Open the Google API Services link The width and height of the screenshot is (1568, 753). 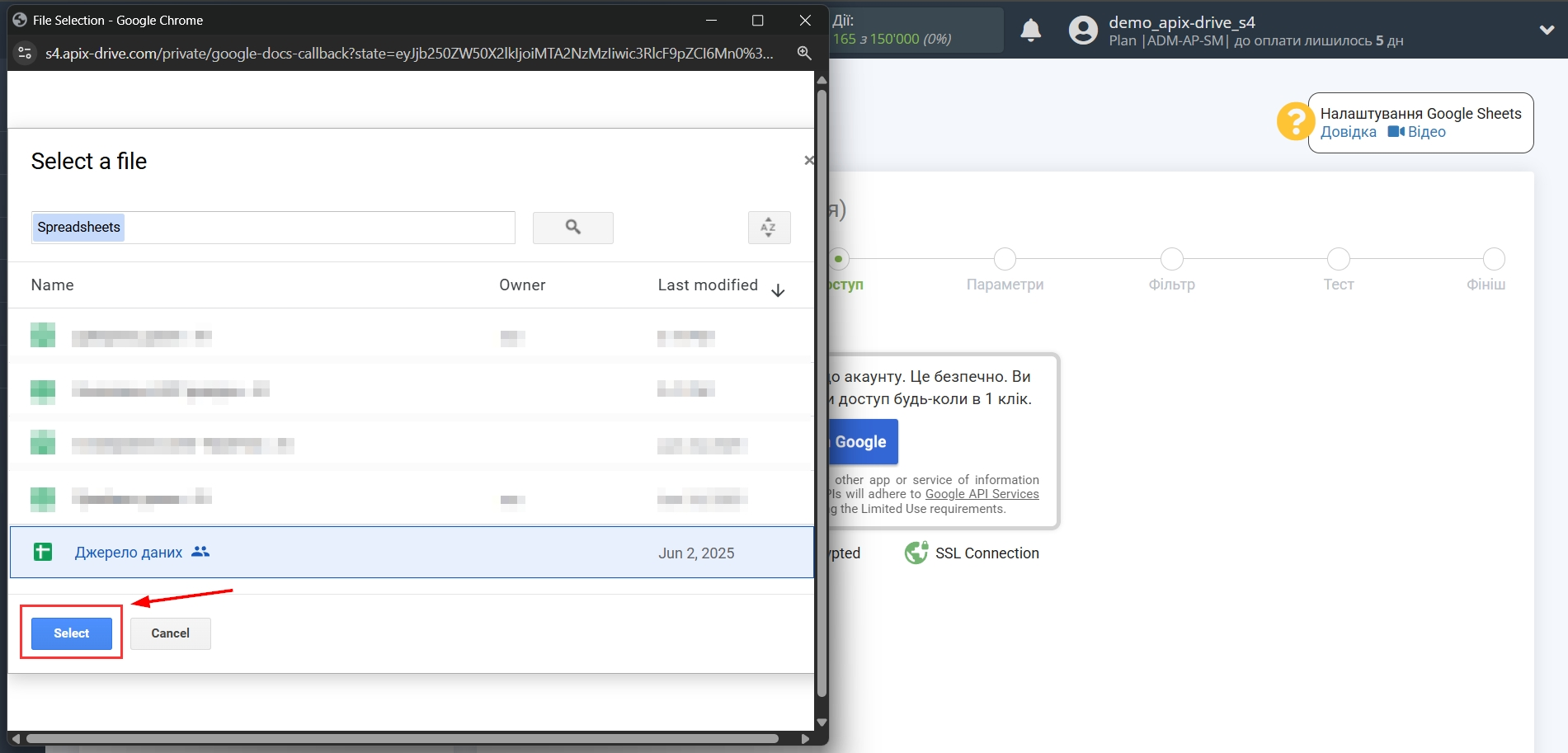pyautogui.click(x=982, y=494)
